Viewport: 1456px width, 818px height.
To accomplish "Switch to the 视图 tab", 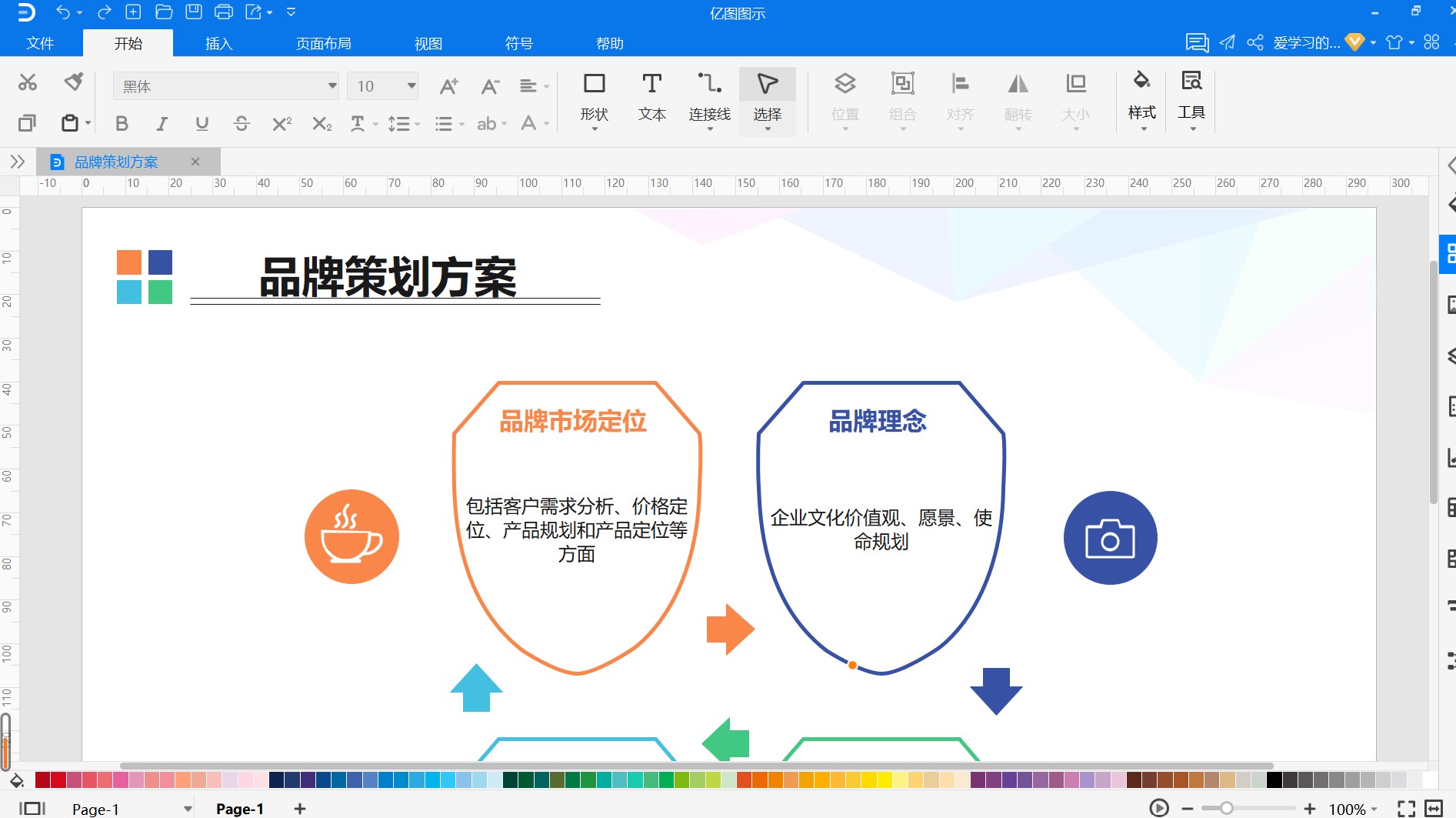I will tap(428, 44).
